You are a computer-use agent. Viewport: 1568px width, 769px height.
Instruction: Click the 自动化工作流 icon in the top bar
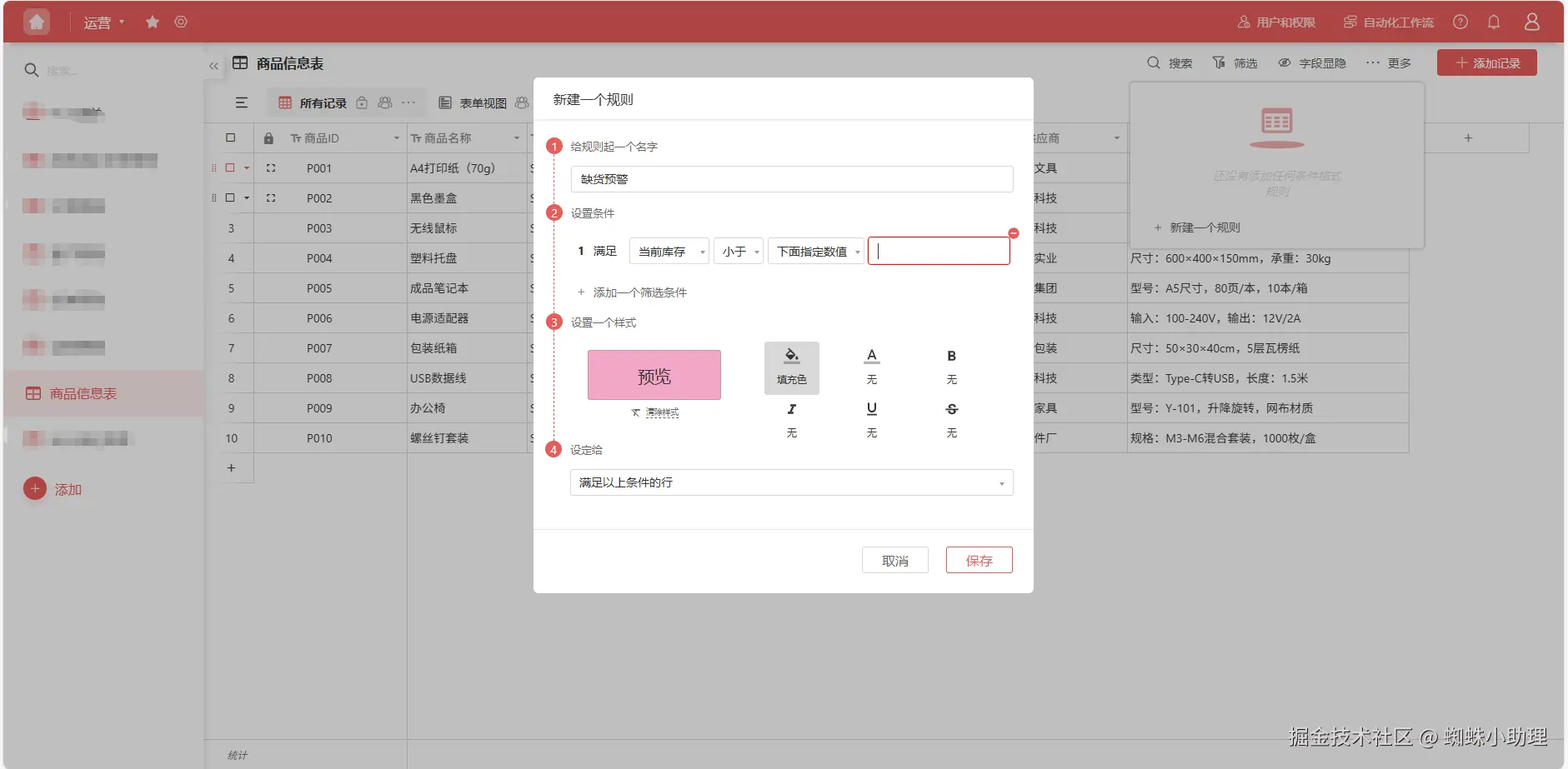click(x=1350, y=22)
